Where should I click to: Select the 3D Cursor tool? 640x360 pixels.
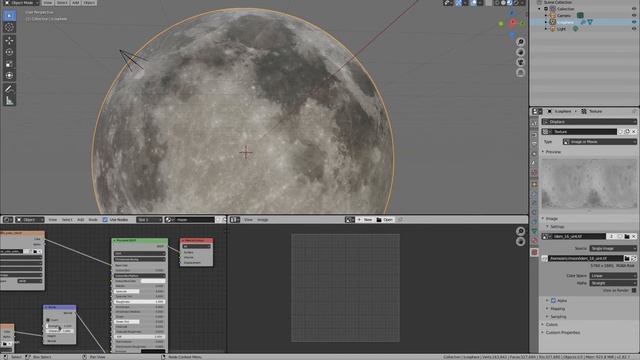(9, 27)
